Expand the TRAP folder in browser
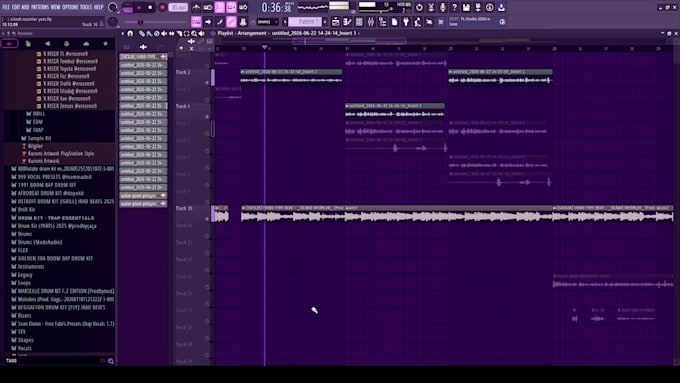680x383 pixels. pyautogui.click(x=35, y=130)
